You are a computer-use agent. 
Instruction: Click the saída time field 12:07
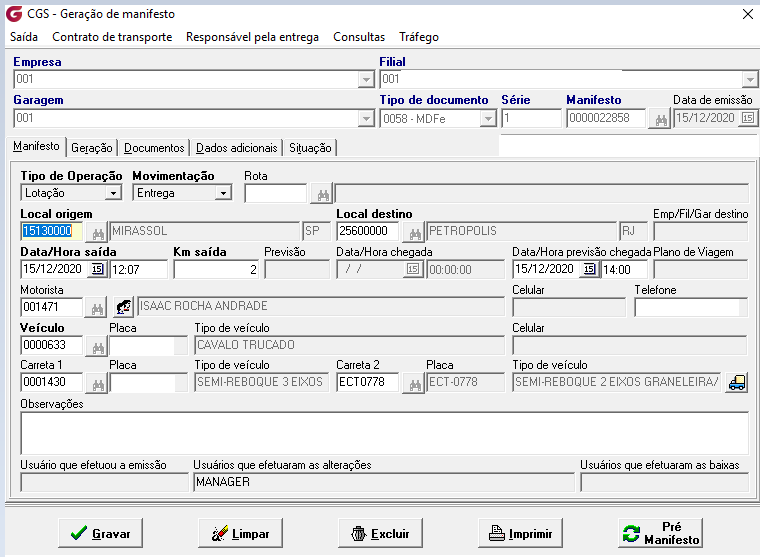139,270
